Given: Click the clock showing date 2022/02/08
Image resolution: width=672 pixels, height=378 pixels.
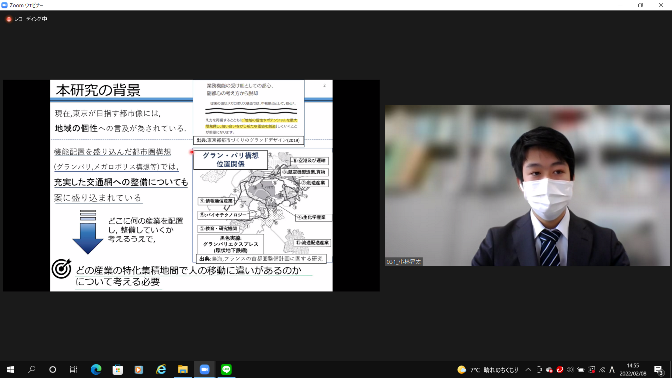Looking at the screenshot, I should [x=633, y=369].
